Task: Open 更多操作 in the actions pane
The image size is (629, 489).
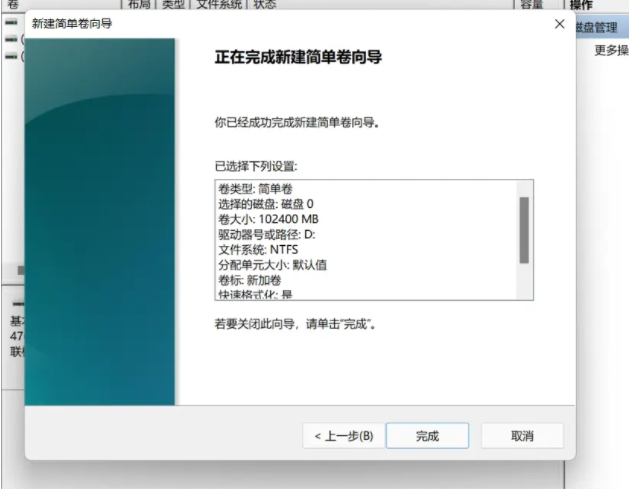Action: (x=610, y=50)
